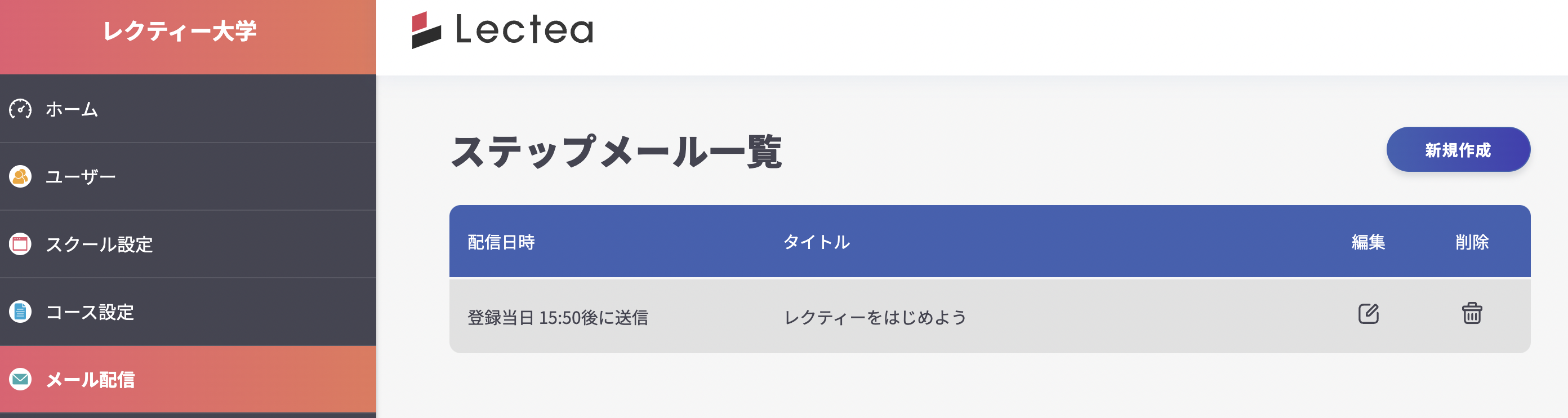Click the blue Course Settings document icon
Screen dimensions: 1568x418
(20, 312)
